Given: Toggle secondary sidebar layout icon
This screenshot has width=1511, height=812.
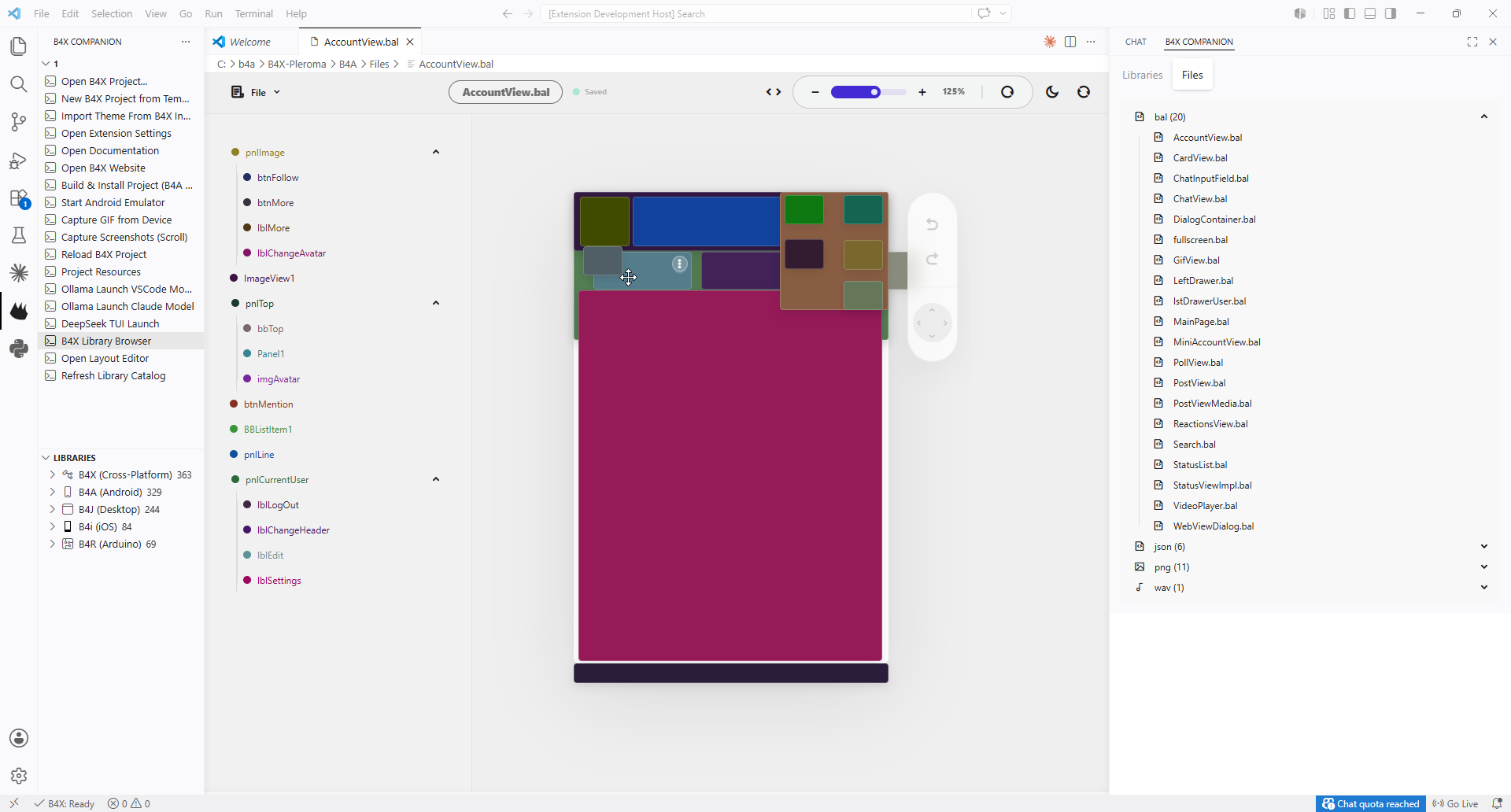Looking at the screenshot, I should click(x=1391, y=13).
